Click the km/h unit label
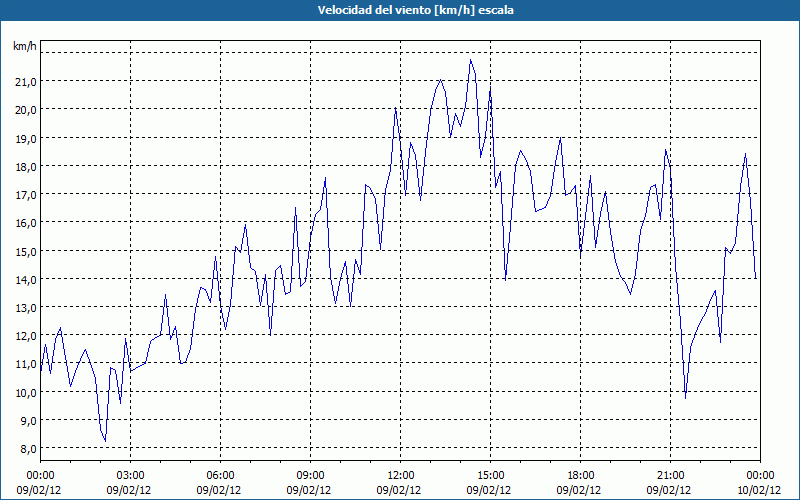 [x=25, y=47]
